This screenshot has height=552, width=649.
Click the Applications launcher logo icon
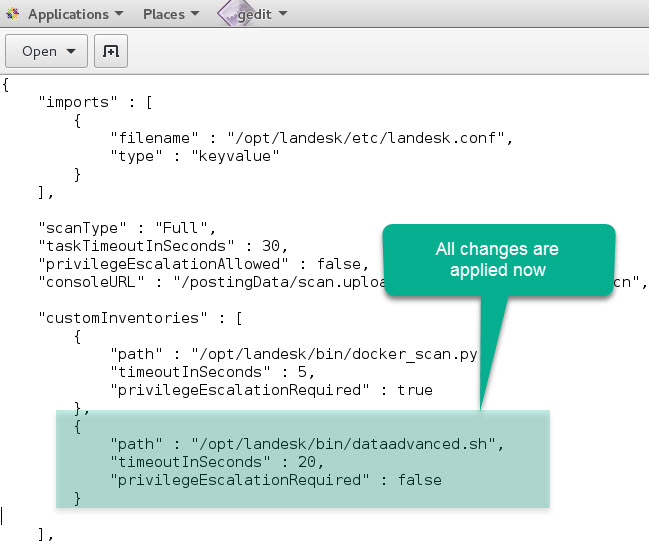pos(11,14)
